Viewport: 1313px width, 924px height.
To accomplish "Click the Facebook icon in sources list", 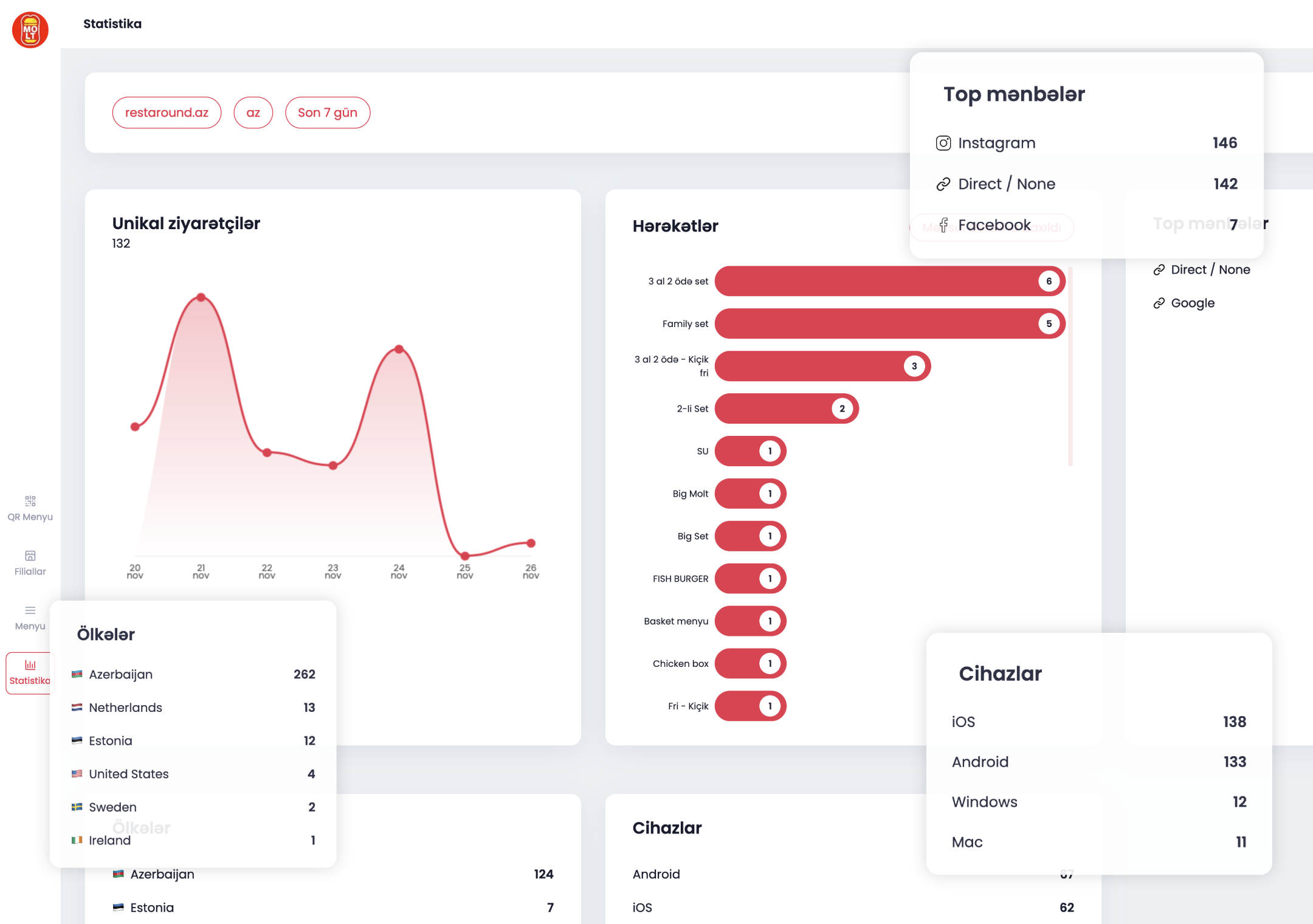I will coord(943,225).
